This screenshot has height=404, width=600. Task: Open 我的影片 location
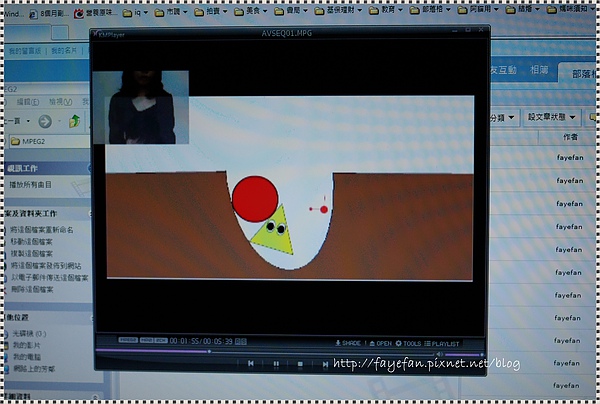tap(26, 345)
